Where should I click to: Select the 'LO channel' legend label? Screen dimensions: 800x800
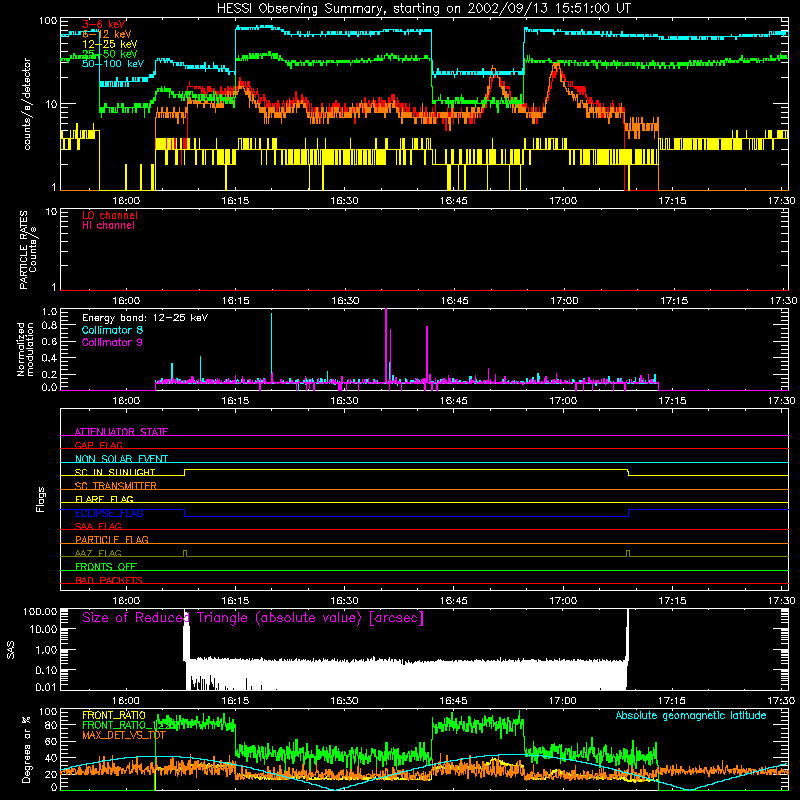110,215
